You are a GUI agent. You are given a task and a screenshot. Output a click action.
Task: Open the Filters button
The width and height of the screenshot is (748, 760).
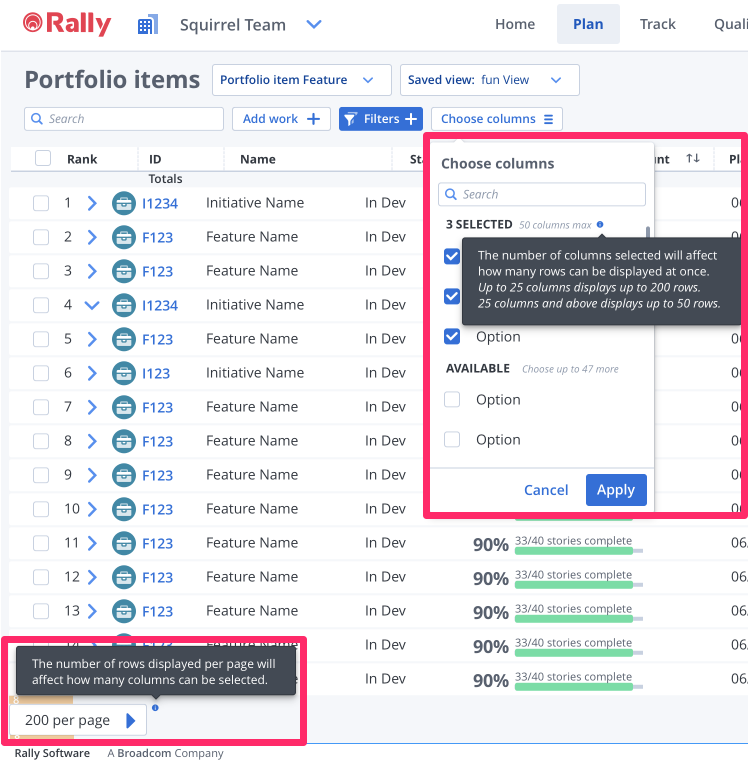pyautogui.click(x=381, y=119)
